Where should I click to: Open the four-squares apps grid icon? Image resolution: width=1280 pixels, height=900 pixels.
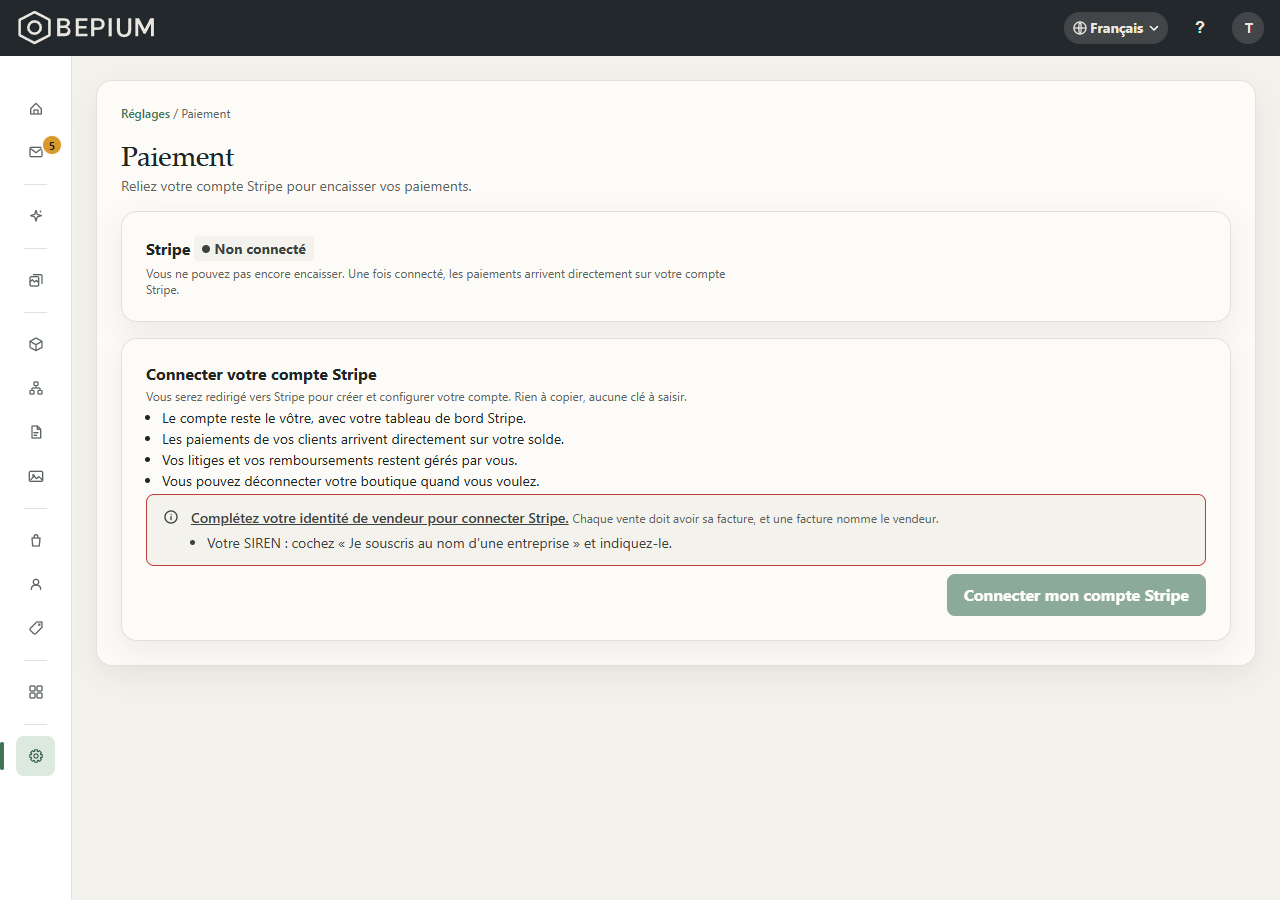[x=36, y=692]
